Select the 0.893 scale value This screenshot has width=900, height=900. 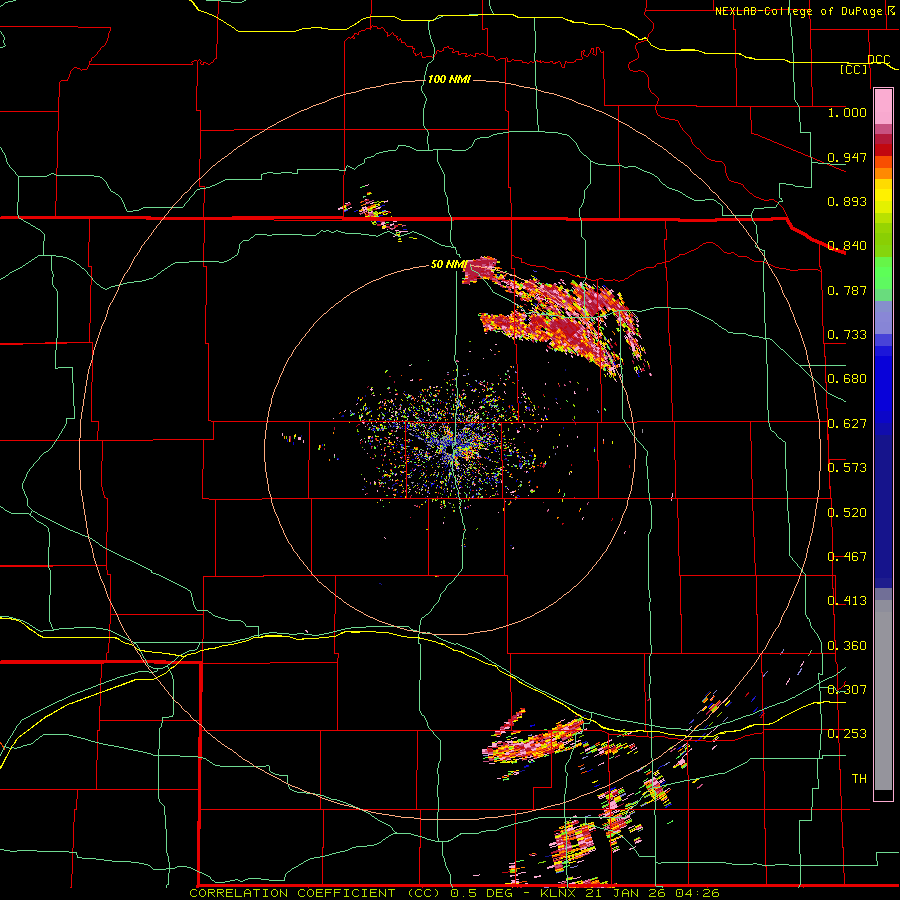pyautogui.click(x=847, y=201)
